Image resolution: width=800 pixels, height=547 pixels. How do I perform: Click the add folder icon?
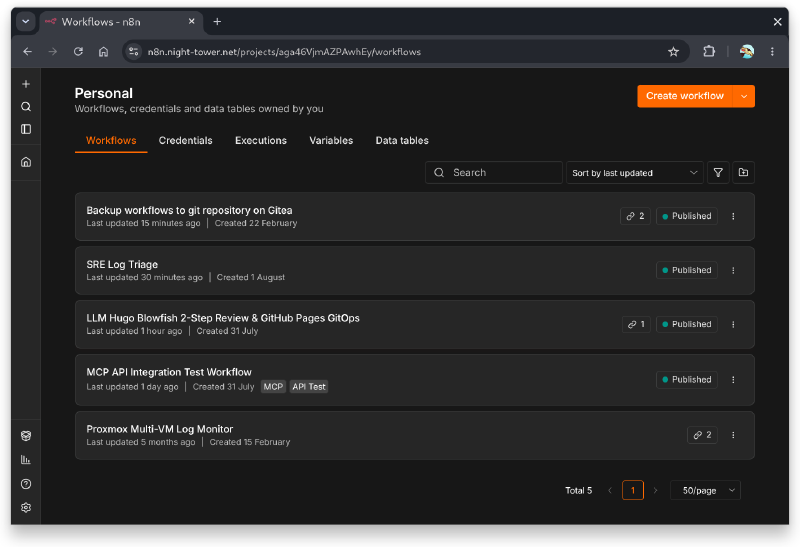[x=743, y=172]
